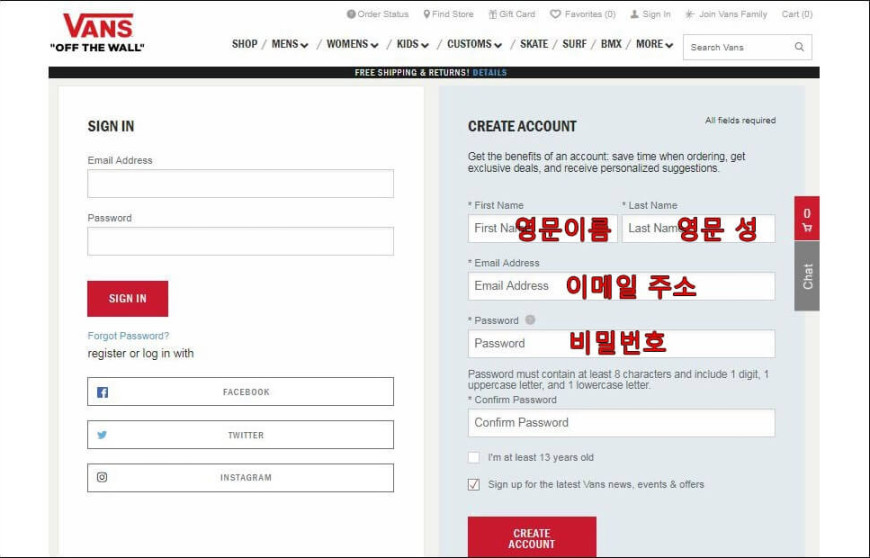Expand the WOMENS dropdown menu
Image resolution: width=870 pixels, height=558 pixels.
pos(352,44)
